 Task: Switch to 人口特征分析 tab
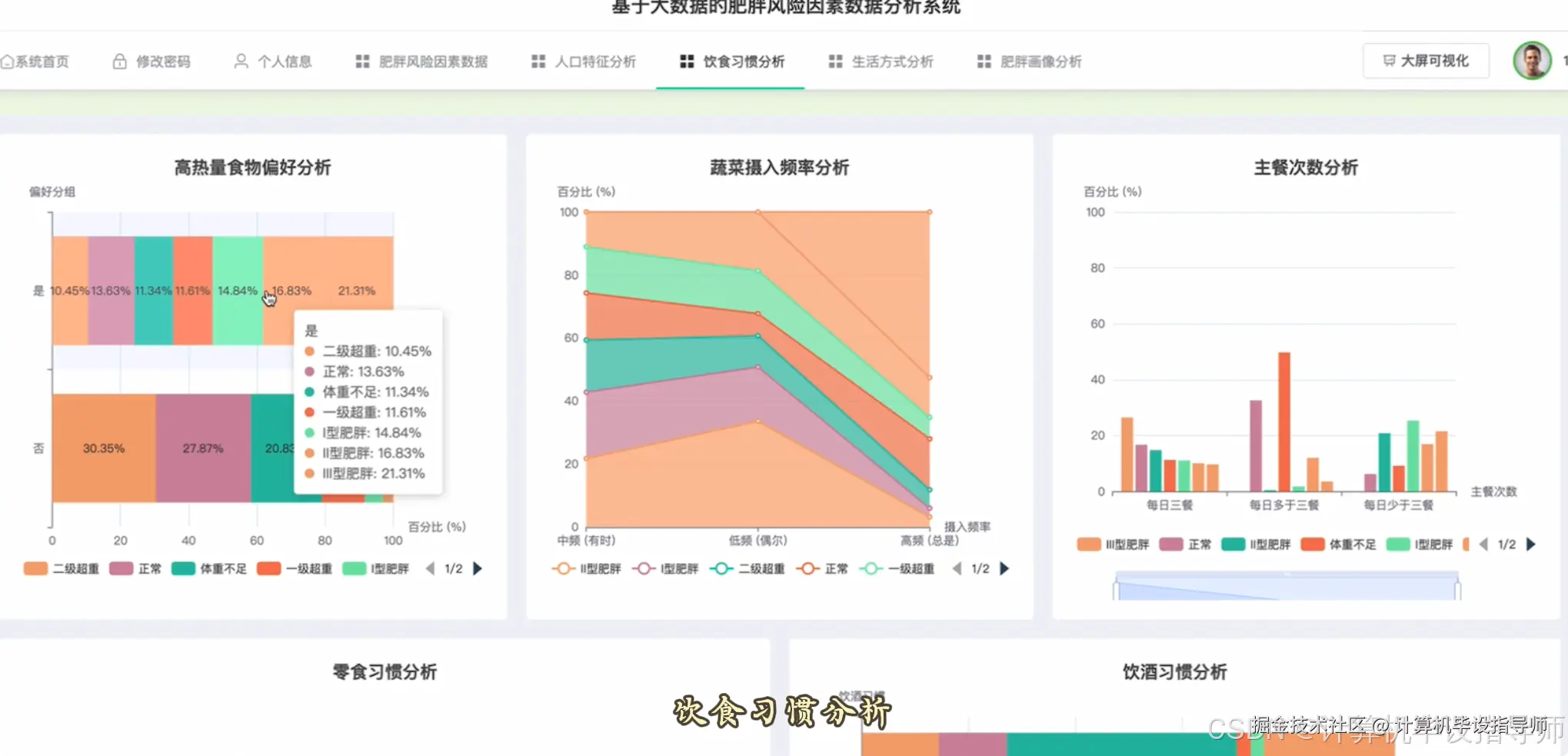pyautogui.click(x=584, y=62)
